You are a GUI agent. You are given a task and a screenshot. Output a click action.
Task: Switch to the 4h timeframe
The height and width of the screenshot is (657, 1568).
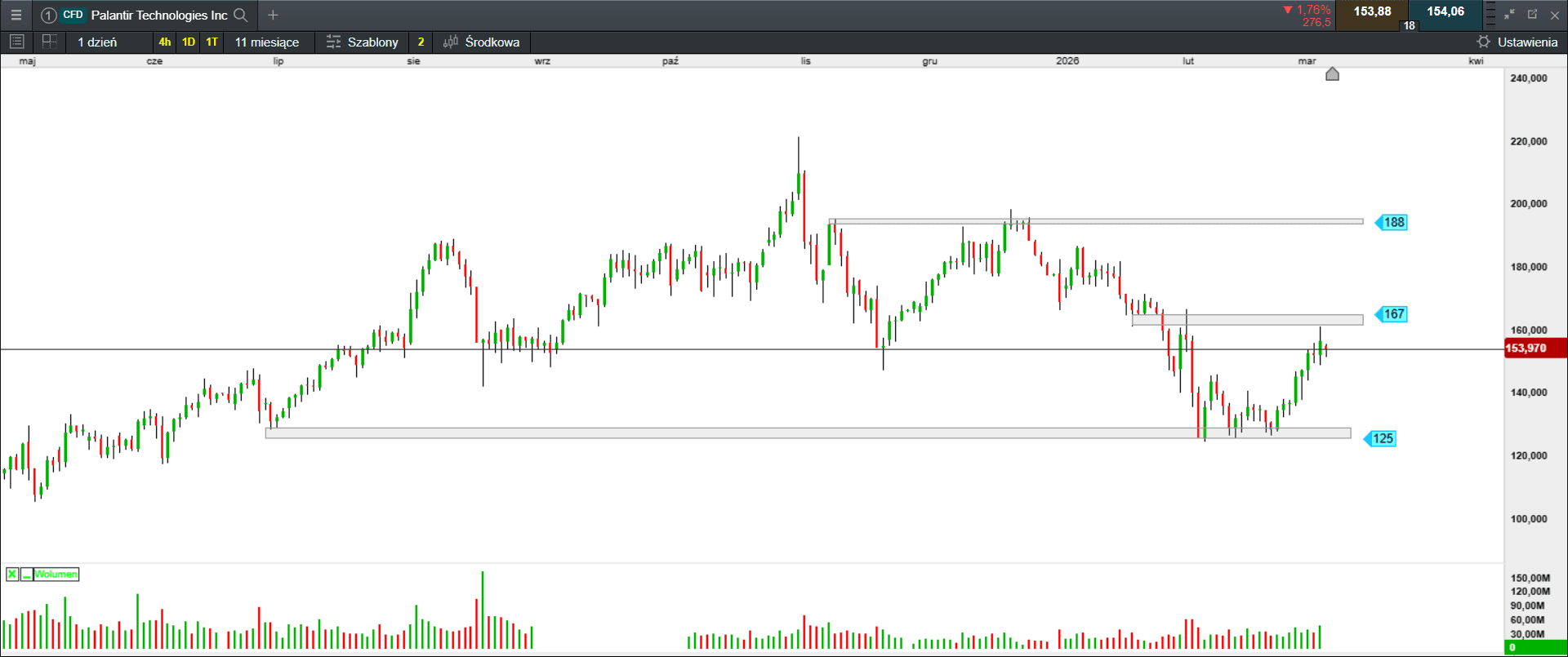[x=165, y=42]
